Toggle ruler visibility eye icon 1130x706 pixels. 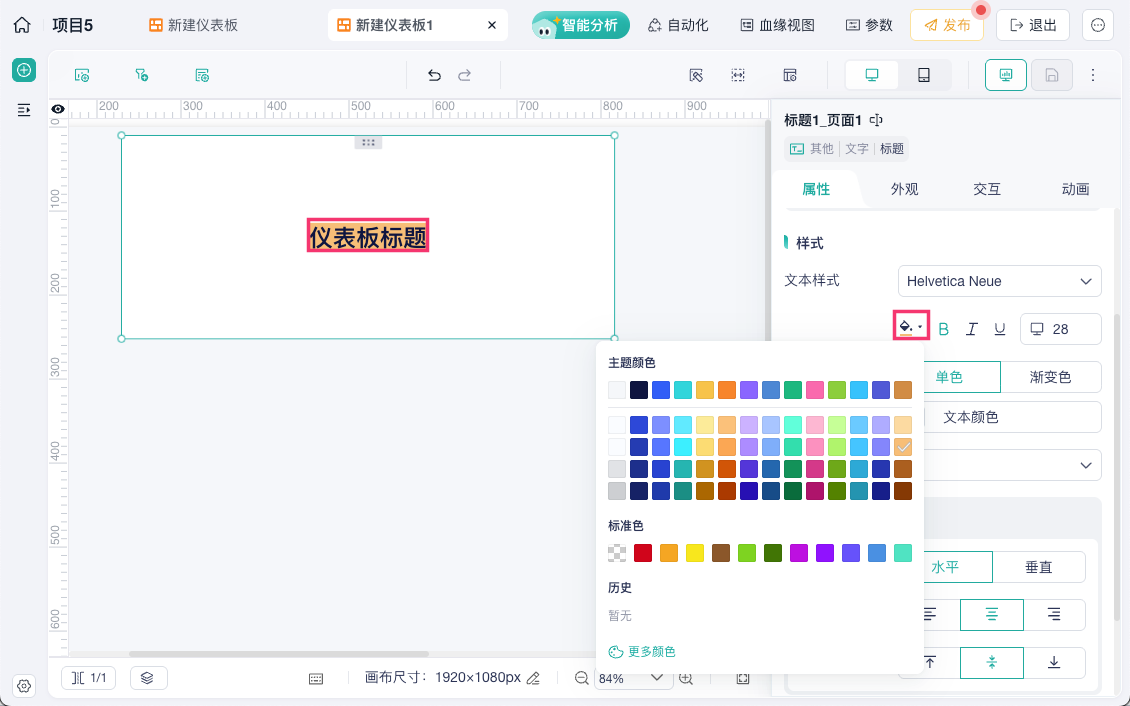58,110
